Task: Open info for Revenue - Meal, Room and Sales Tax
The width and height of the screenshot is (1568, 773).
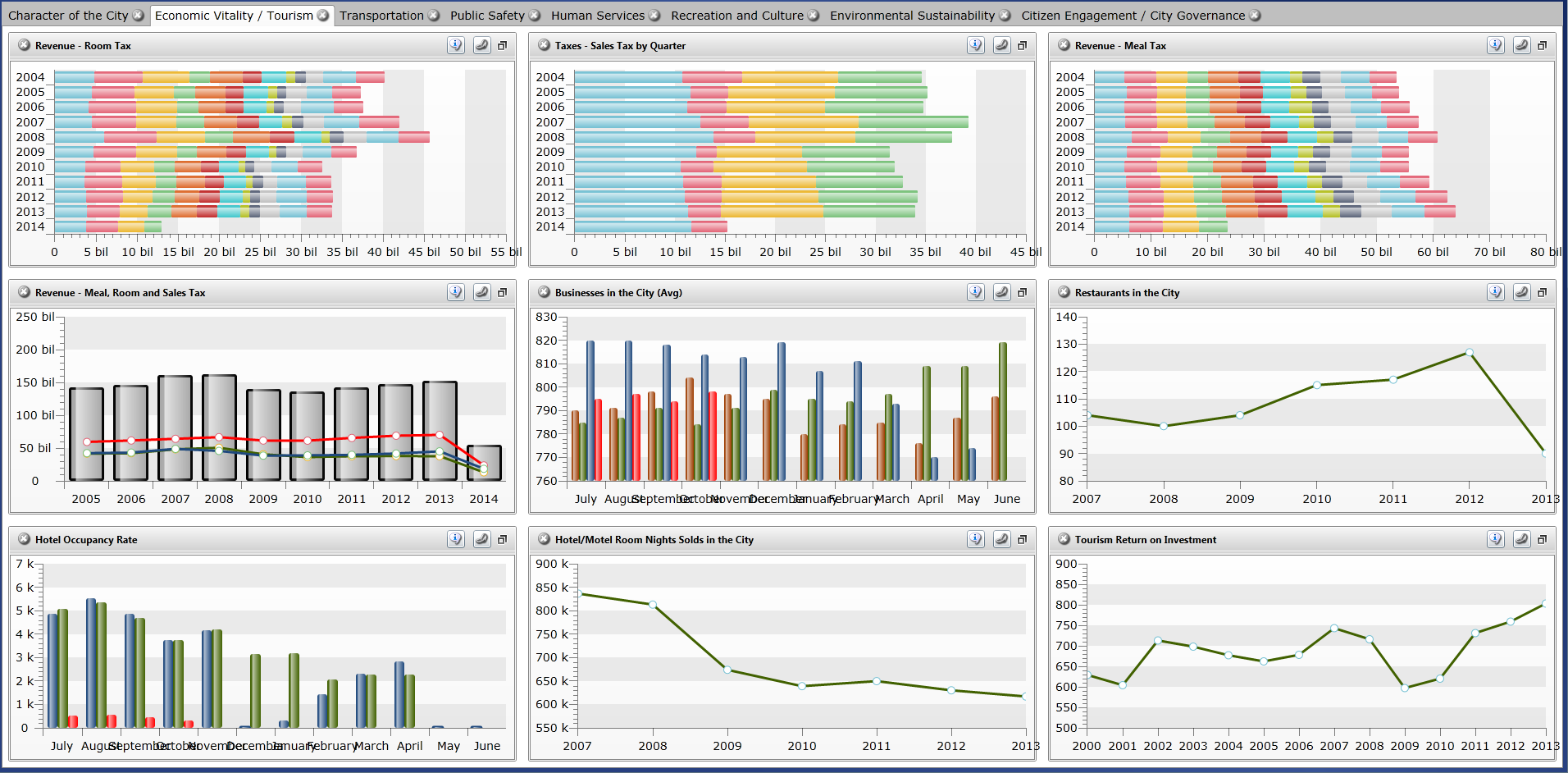Action: pyautogui.click(x=456, y=293)
